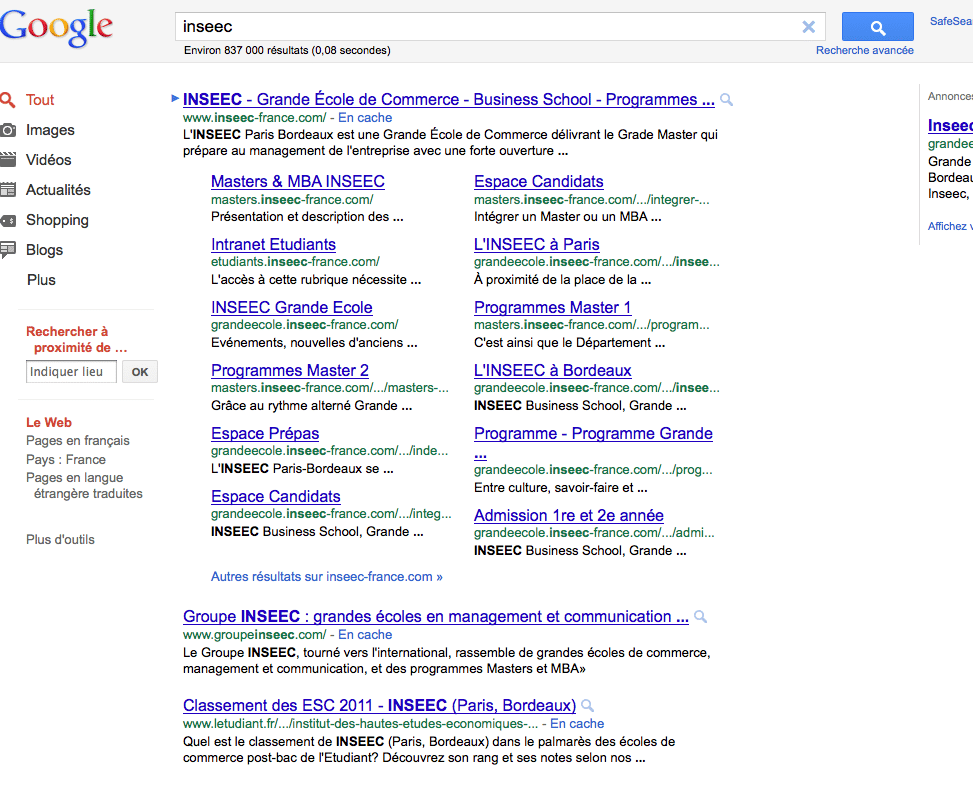Open Espace Candidats masters sitelink
The height and width of the screenshot is (786, 973).
[539, 182]
